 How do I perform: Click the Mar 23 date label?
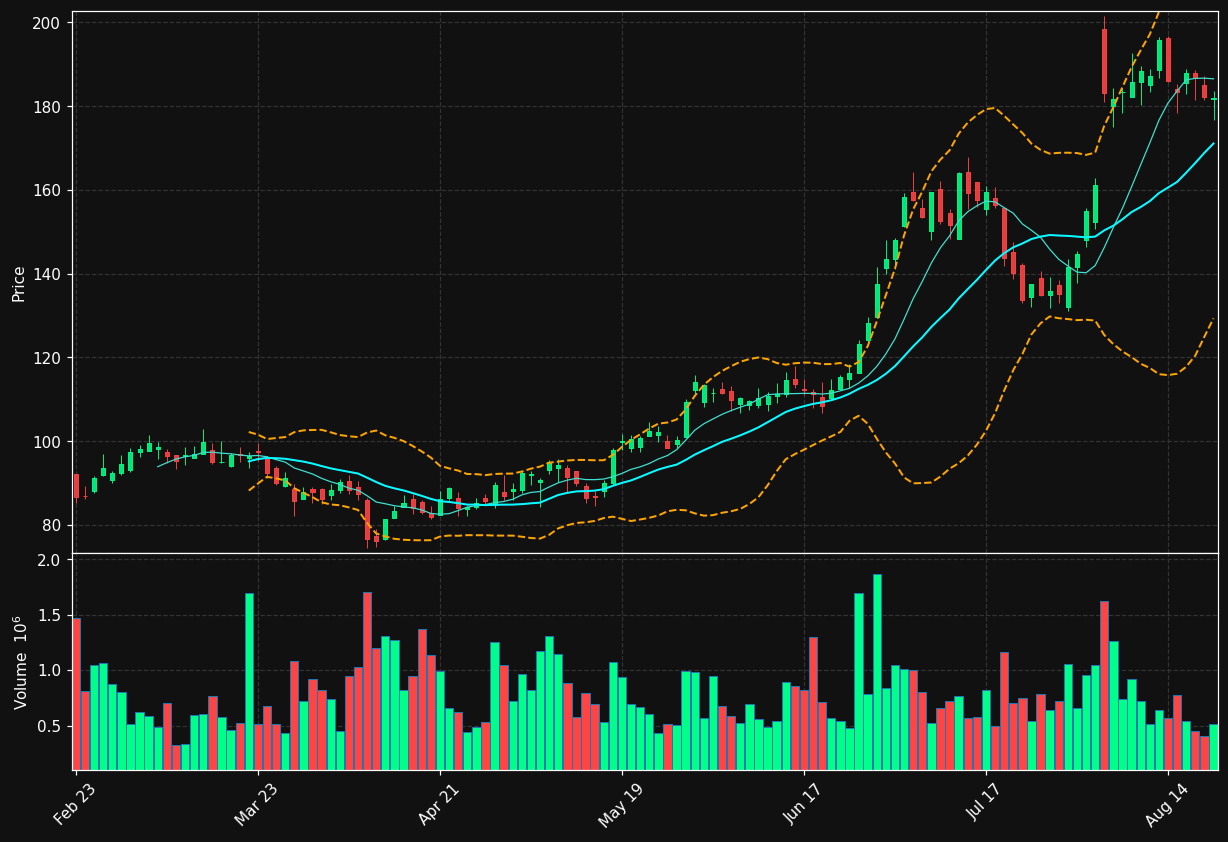(258, 803)
